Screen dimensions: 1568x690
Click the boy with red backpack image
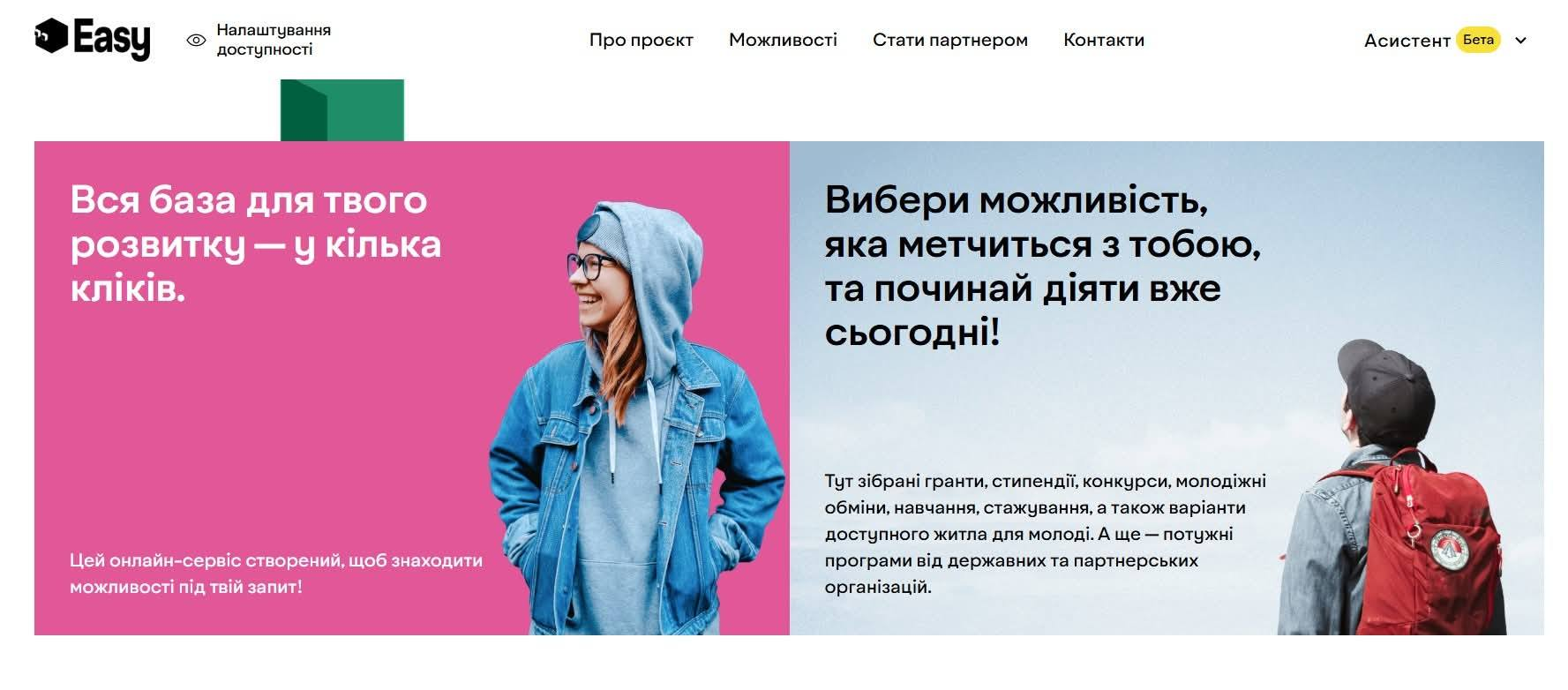tap(1392, 487)
